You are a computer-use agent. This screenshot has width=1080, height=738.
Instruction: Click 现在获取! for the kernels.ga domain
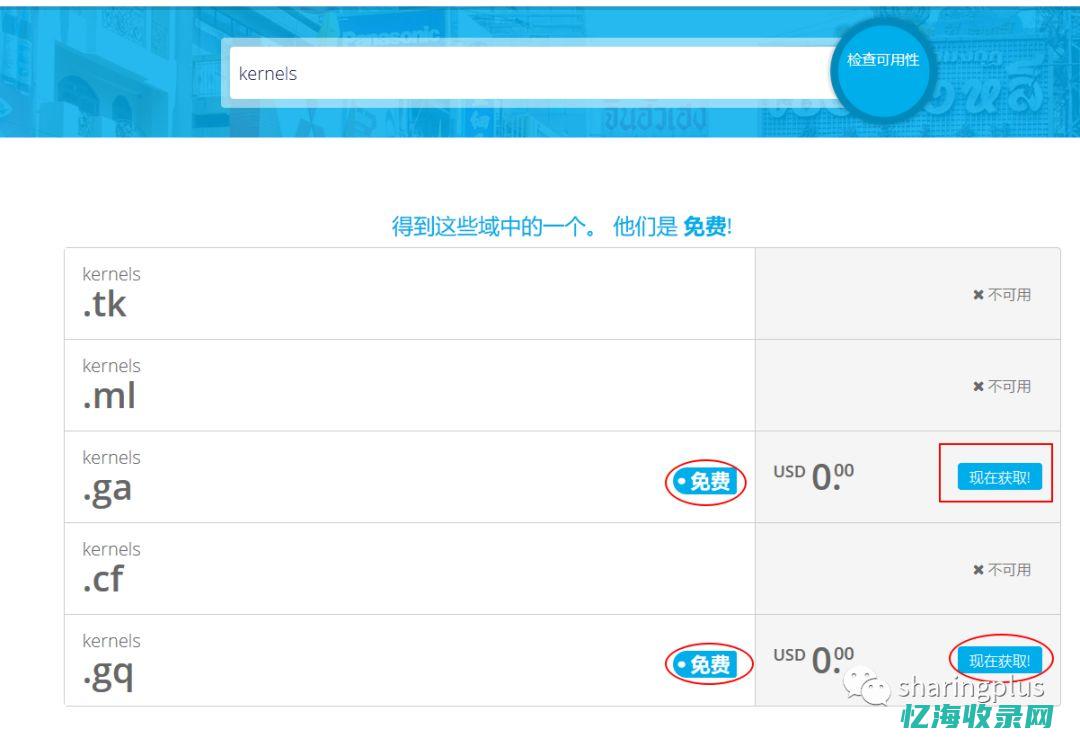click(999, 478)
